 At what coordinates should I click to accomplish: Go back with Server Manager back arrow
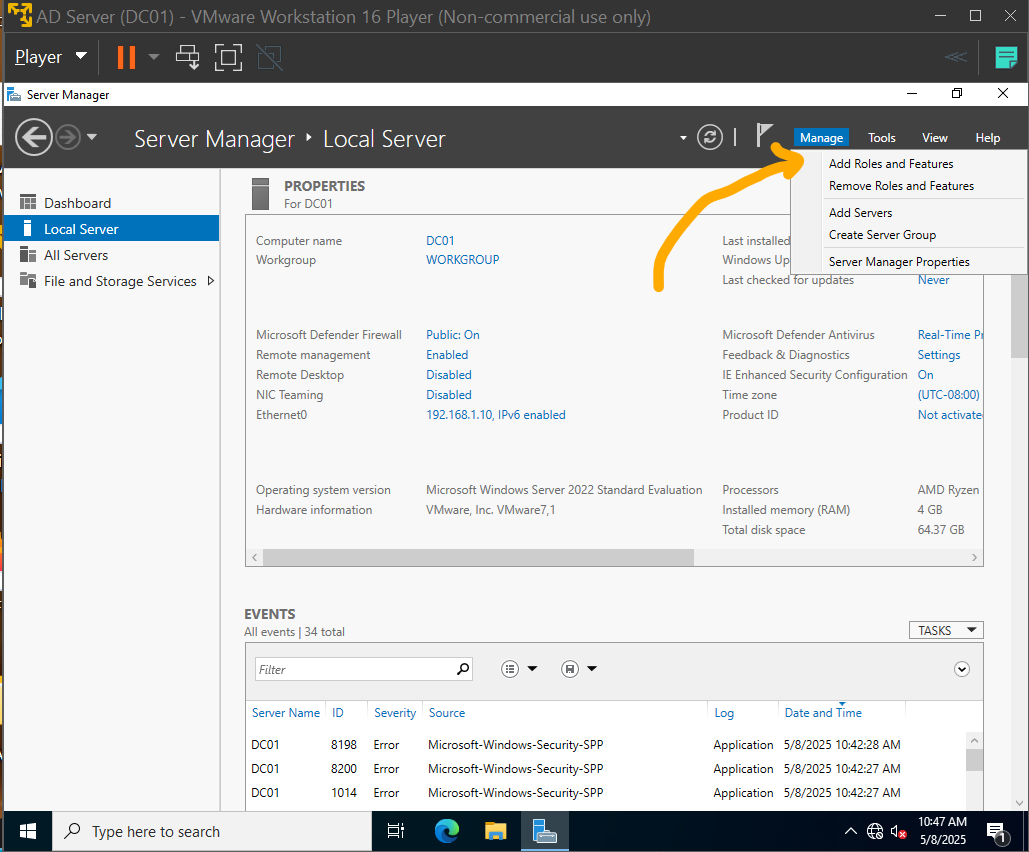(x=33, y=137)
